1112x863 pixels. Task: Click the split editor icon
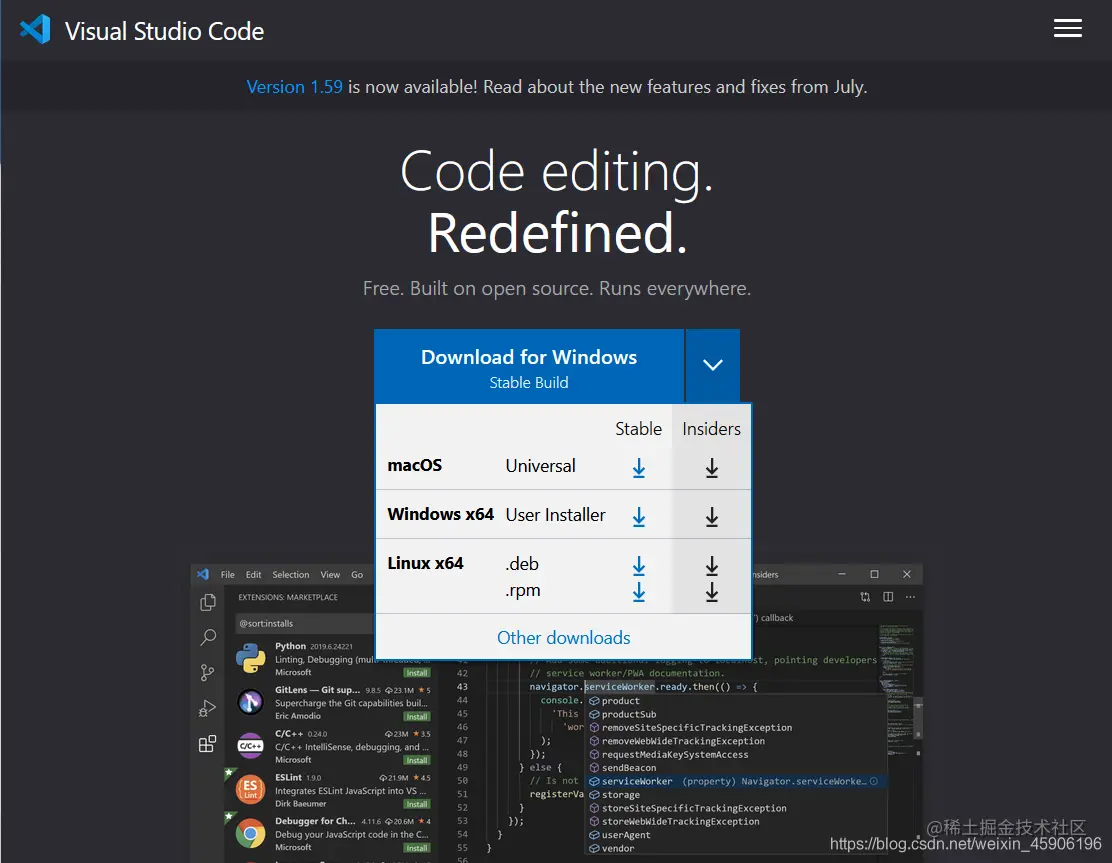(888, 597)
